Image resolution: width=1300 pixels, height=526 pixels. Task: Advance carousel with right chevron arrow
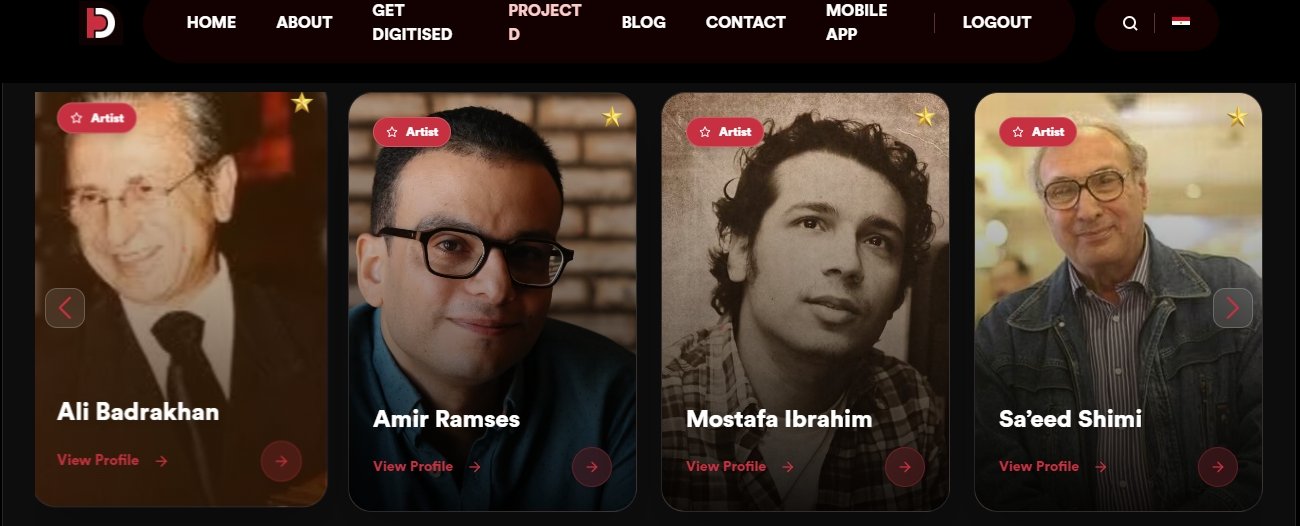tap(1233, 308)
